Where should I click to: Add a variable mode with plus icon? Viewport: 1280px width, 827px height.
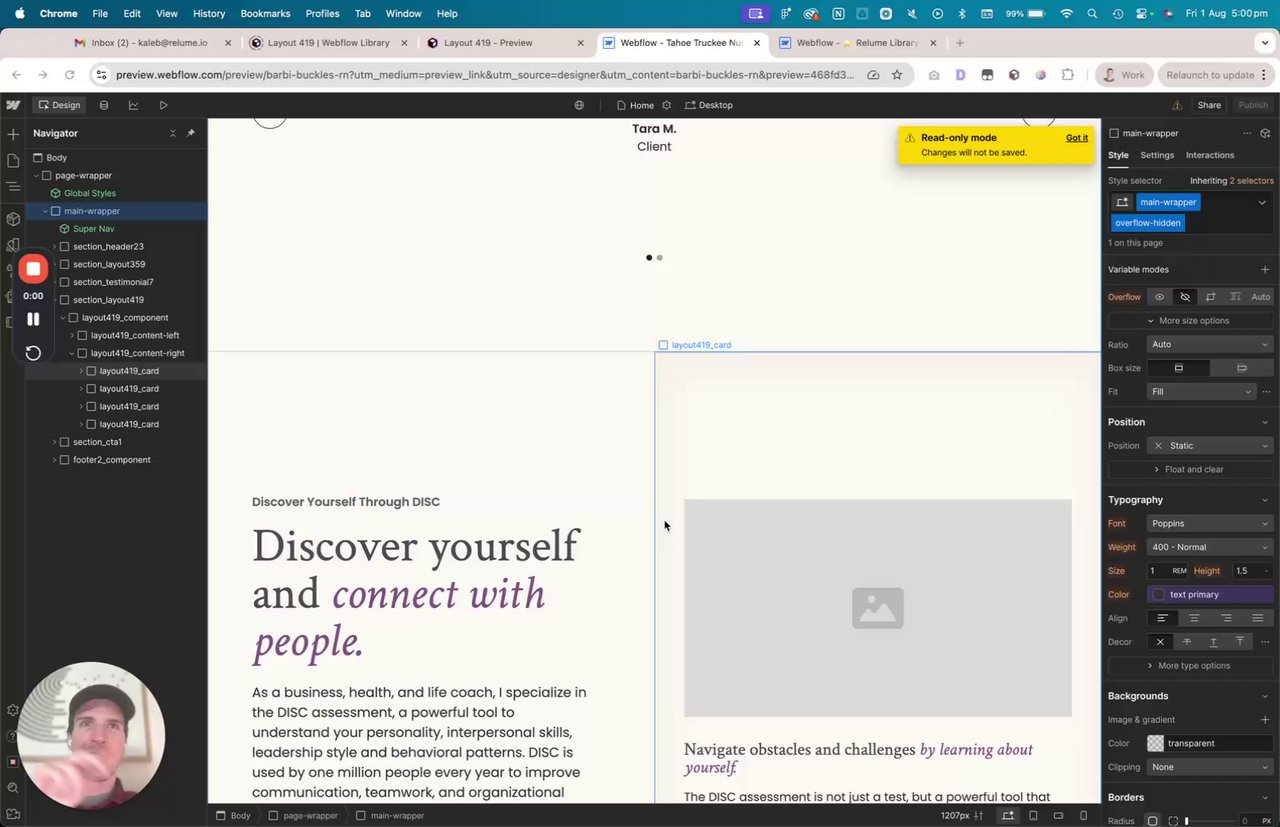pyautogui.click(x=1265, y=270)
